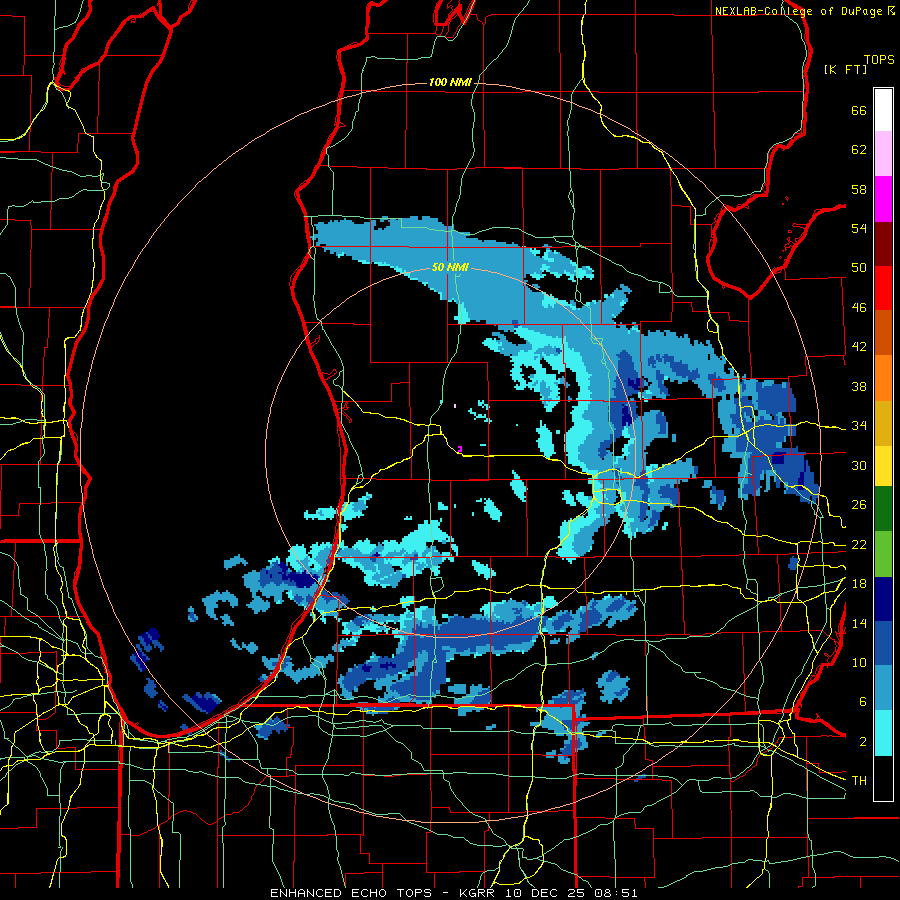Pick the light blue legend swatch
This screenshot has height=900, width=900.
[x=883, y=688]
